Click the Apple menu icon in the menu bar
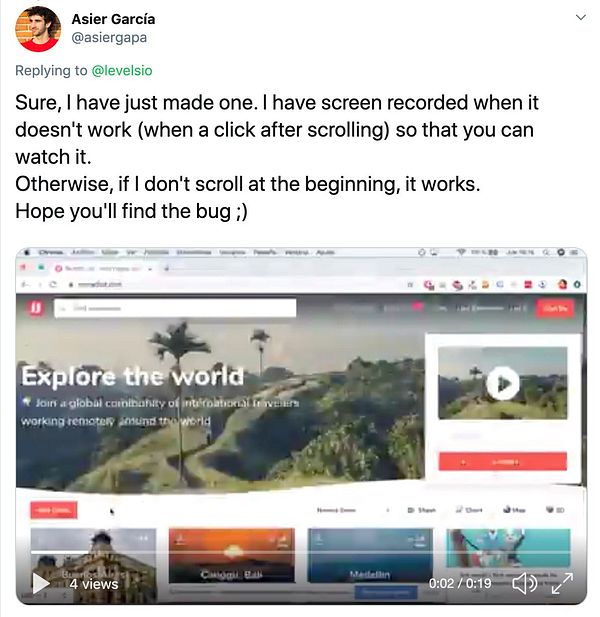 27,252
